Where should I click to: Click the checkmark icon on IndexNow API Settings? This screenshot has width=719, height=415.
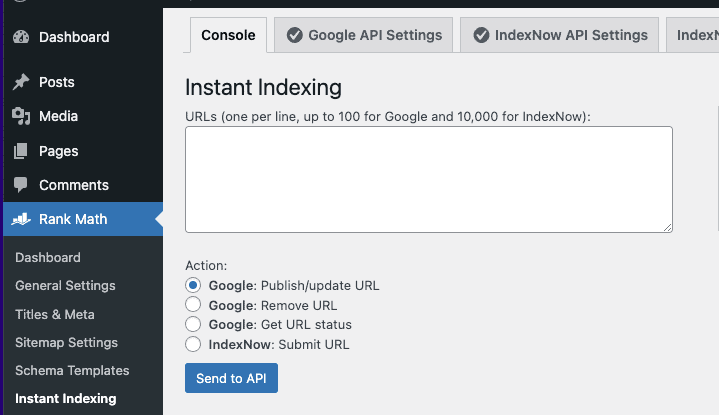tap(481, 35)
